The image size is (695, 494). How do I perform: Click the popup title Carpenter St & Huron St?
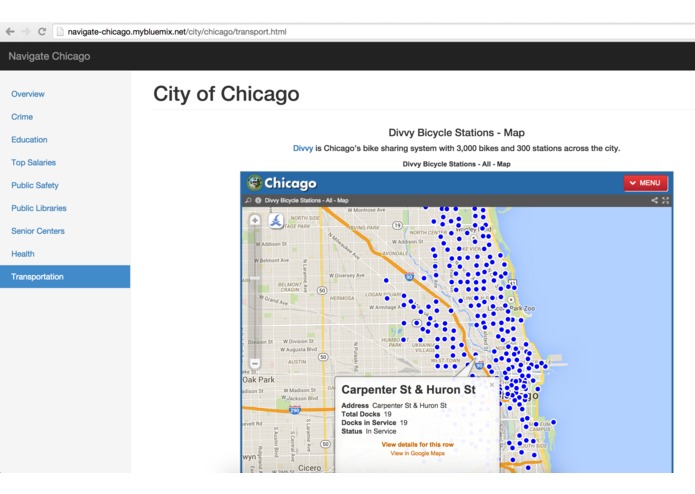(x=408, y=390)
